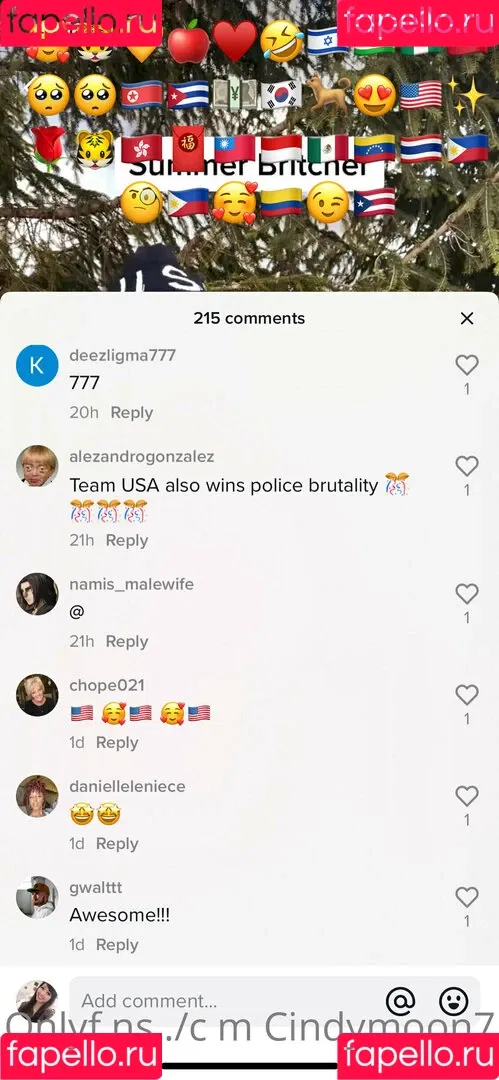Image resolution: width=499 pixels, height=1080 pixels.
Task: Like gwalttt's Awesome comment
Action: [467, 897]
